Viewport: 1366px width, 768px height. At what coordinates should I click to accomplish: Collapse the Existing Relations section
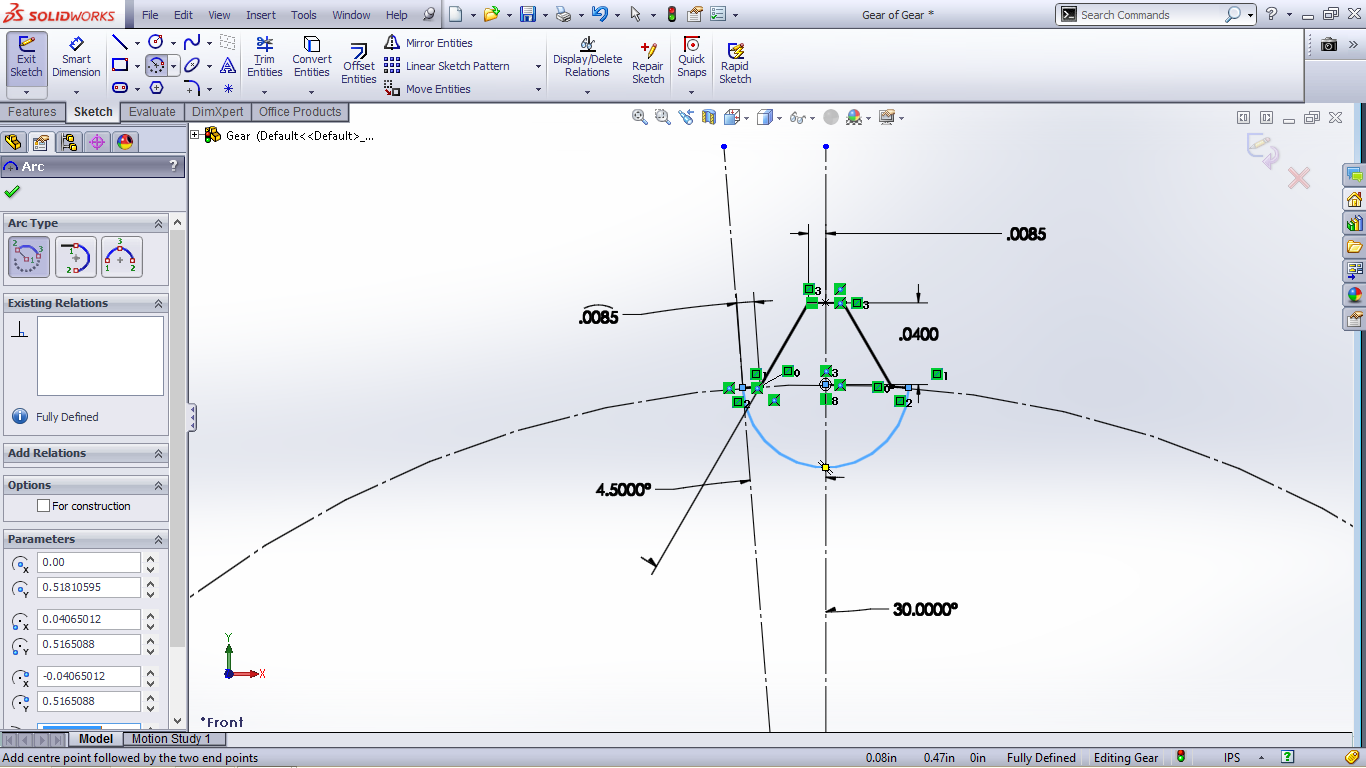click(158, 303)
